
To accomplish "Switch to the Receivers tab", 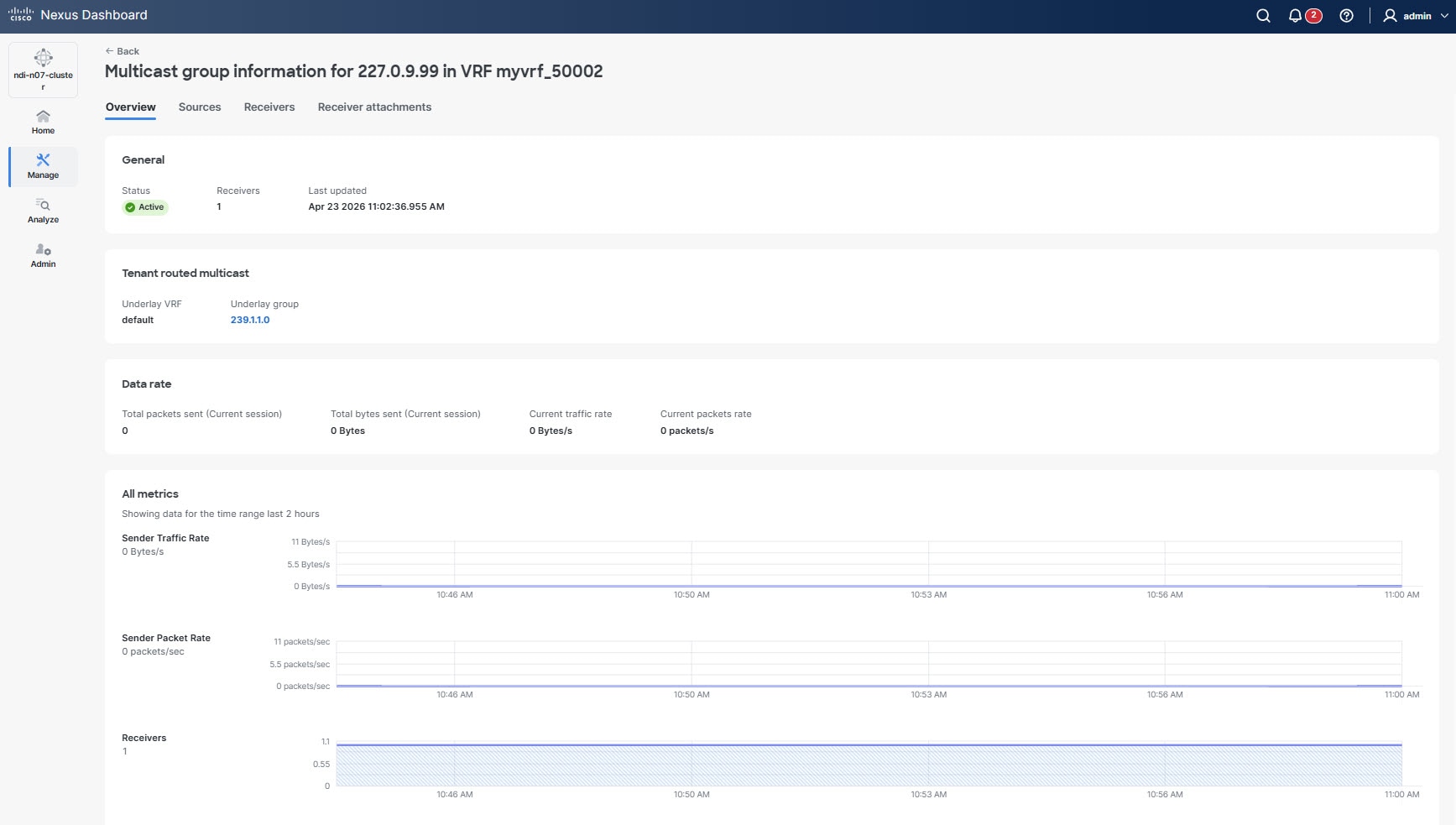I will tap(269, 107).
